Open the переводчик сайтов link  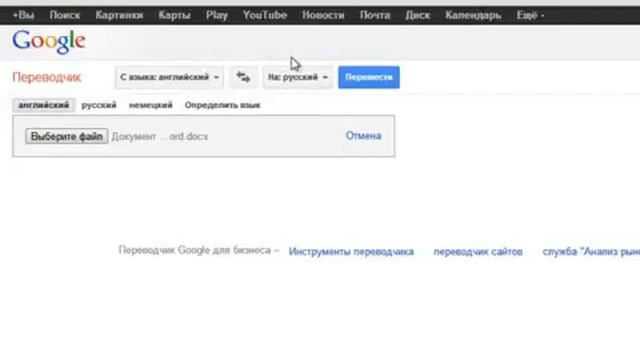pyautogui.click(x=478, y=251)
